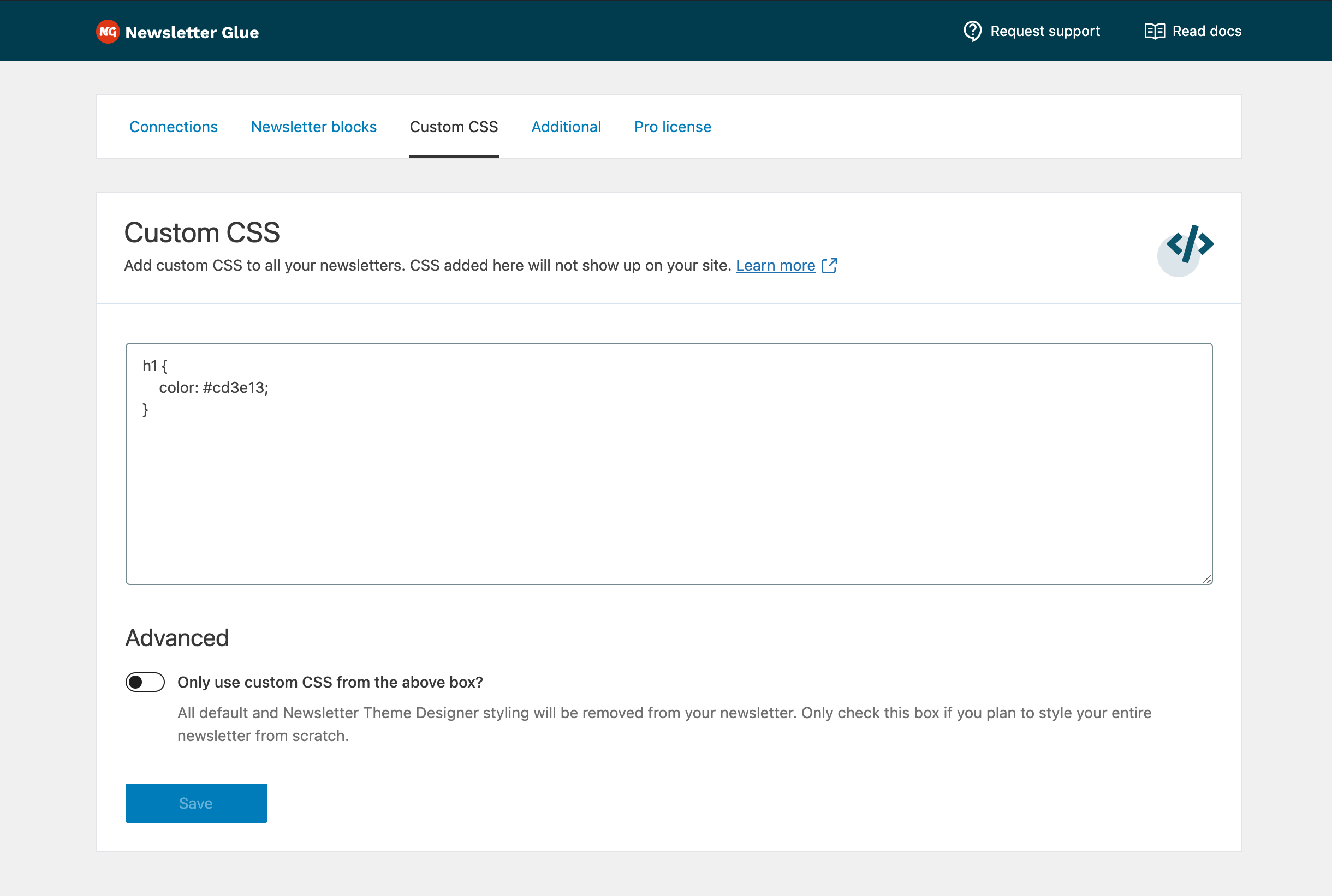Open the Connections tab
The image size is (1332, 896).
point(173,127)
